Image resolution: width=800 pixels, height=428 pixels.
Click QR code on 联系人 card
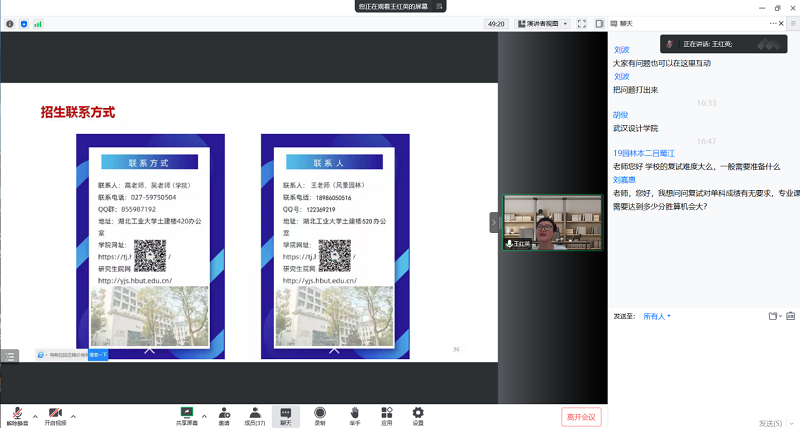[335, 256]
